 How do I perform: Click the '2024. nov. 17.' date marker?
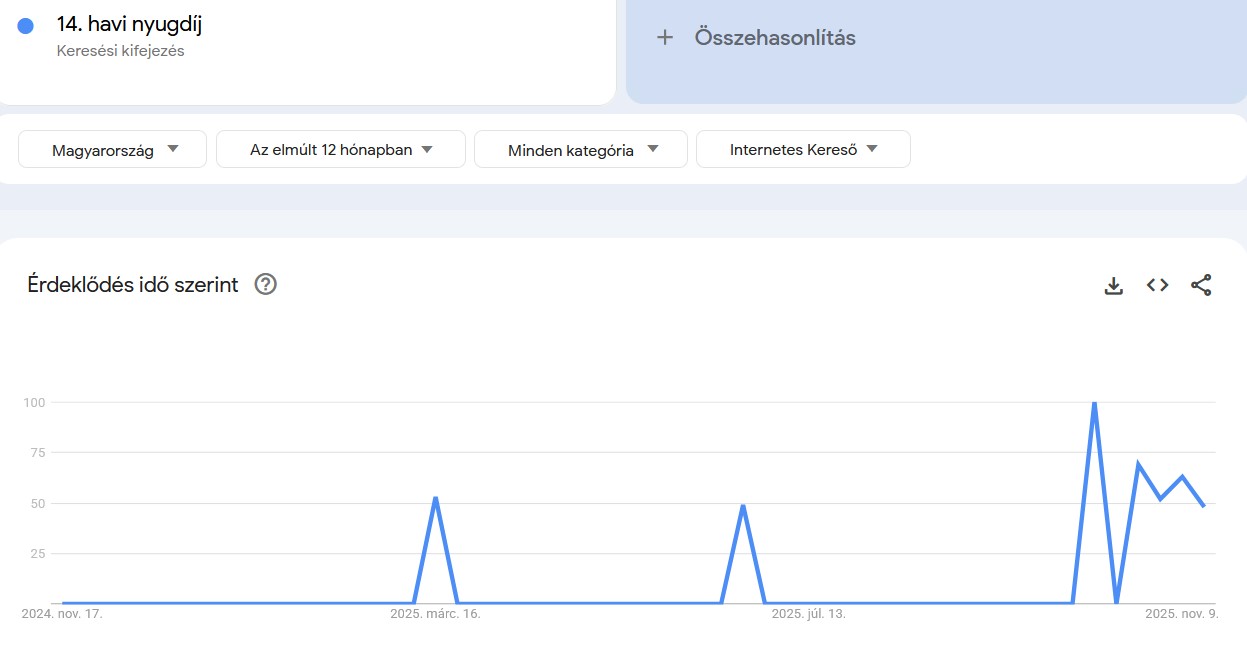pos(64,613)
